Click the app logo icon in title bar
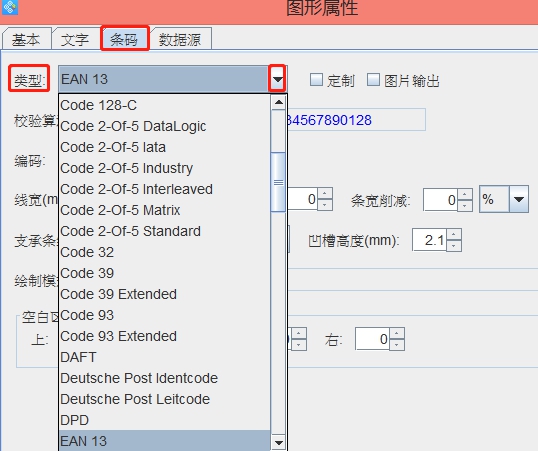538x451 pixels. [10, 7]
